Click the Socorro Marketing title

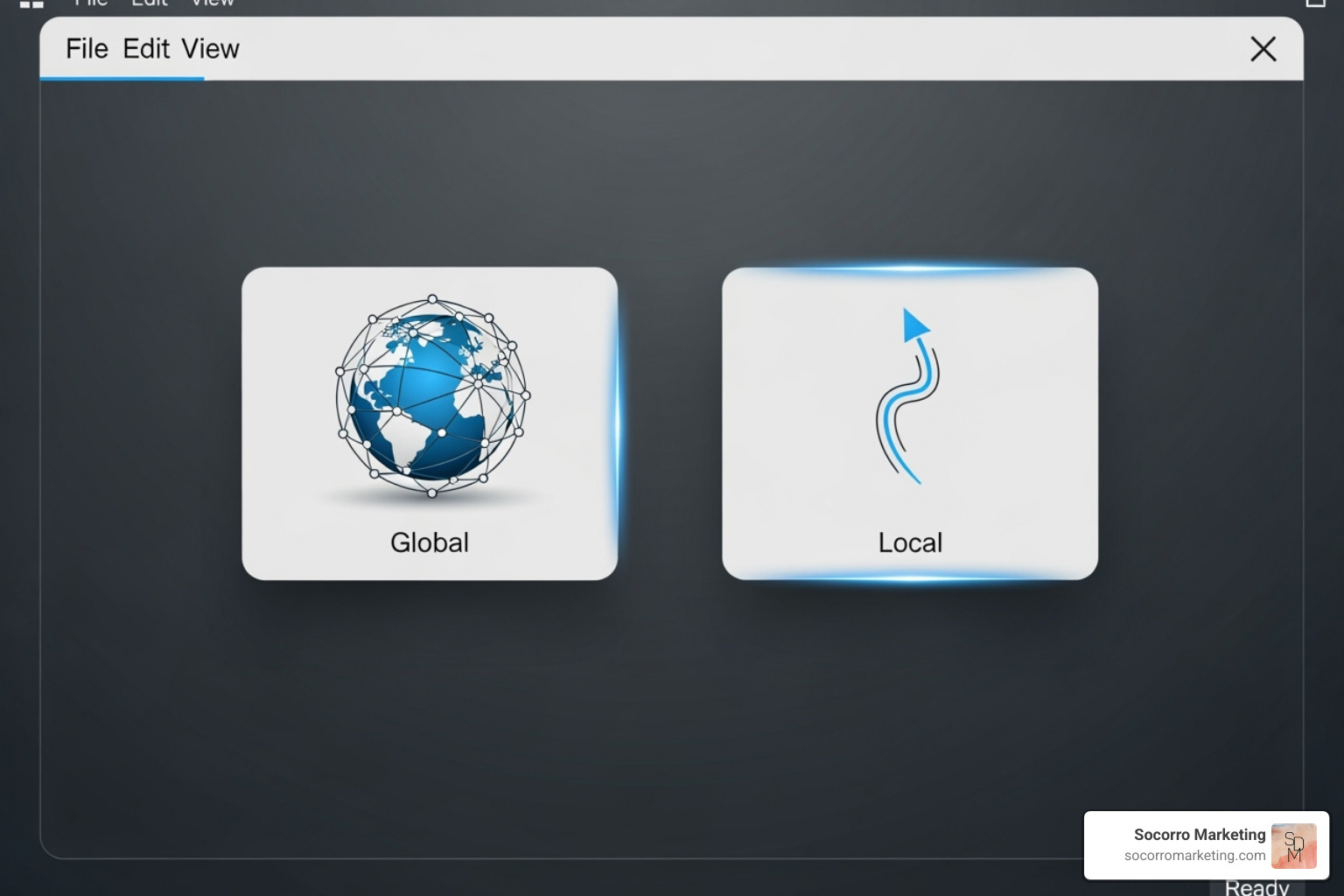(x=1199, y=835)
